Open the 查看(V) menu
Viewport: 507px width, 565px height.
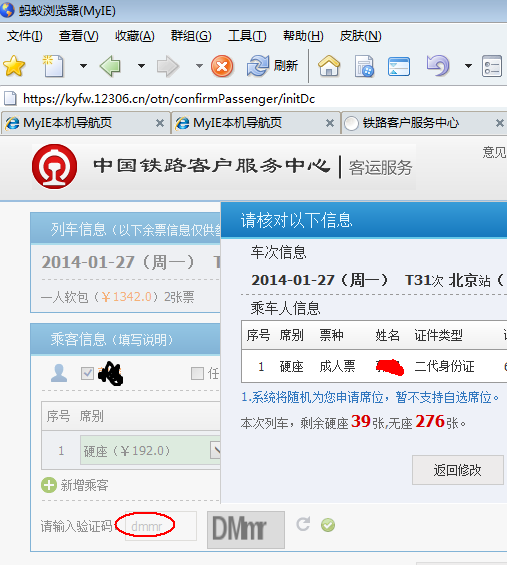[79, 36]
